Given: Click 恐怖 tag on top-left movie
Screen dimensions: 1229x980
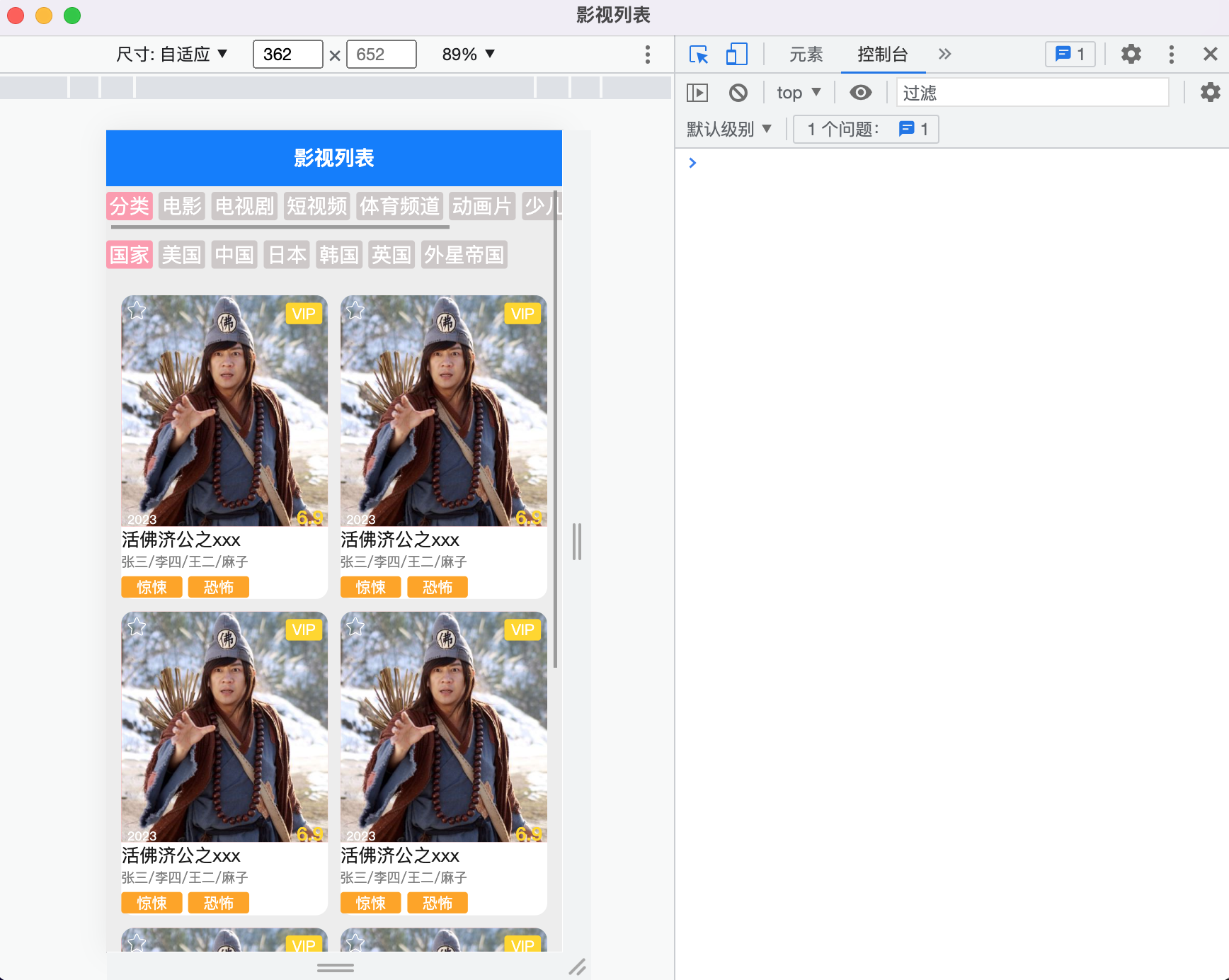Looking at the screenshot, I should (x=218, y=587).
